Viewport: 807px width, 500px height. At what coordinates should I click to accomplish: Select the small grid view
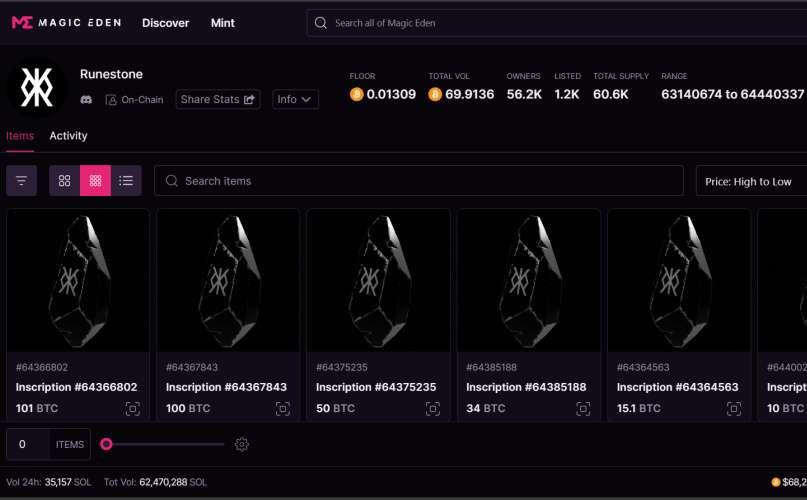click(95, 181)
